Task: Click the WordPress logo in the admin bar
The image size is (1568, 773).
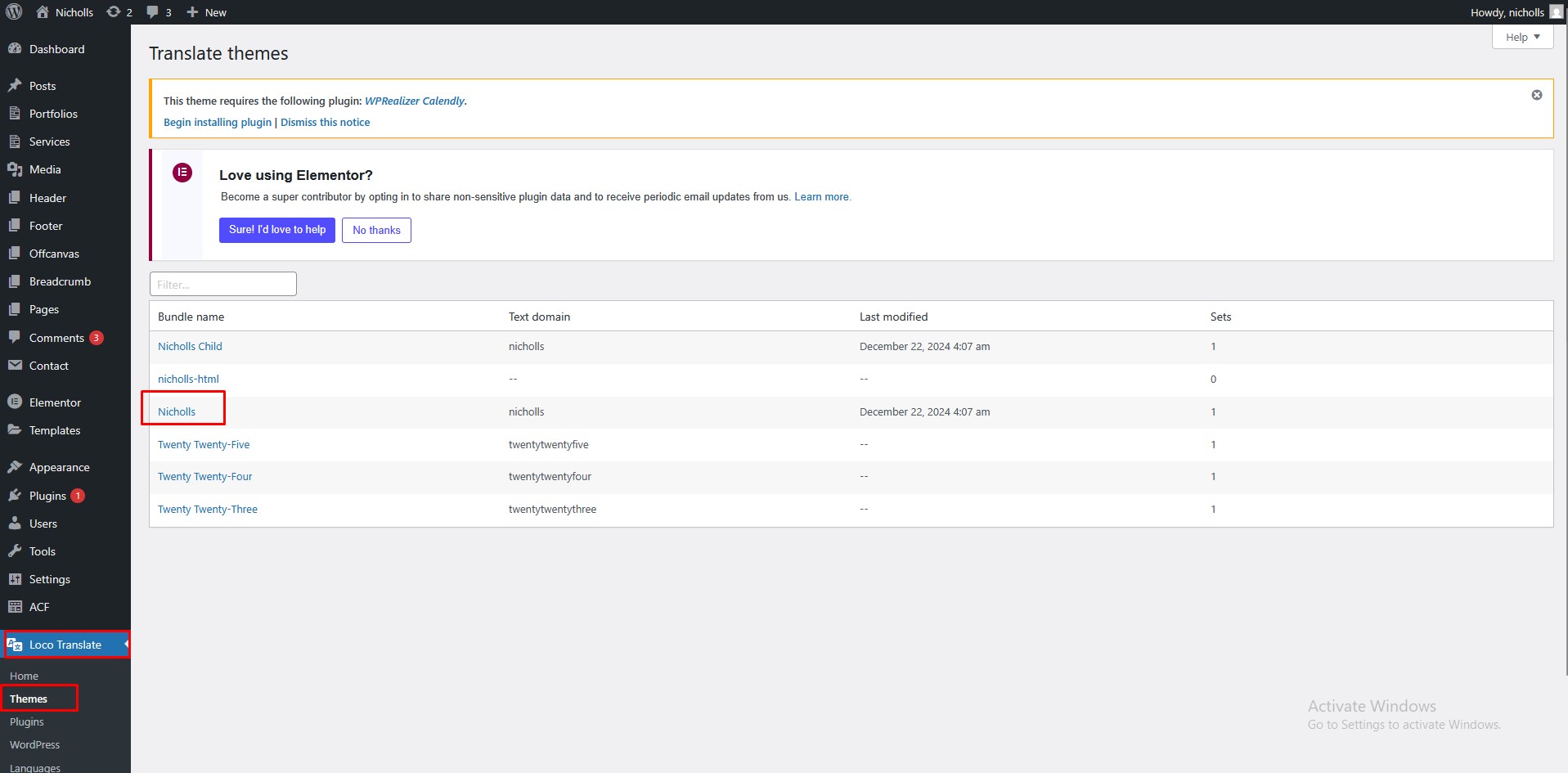Action: tap(14, 12)
